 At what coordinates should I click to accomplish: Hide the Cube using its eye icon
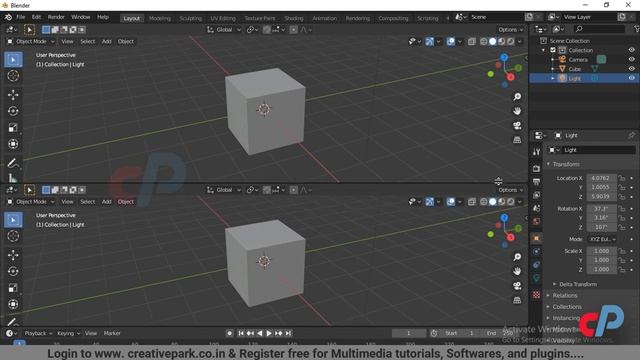[631, 69]
